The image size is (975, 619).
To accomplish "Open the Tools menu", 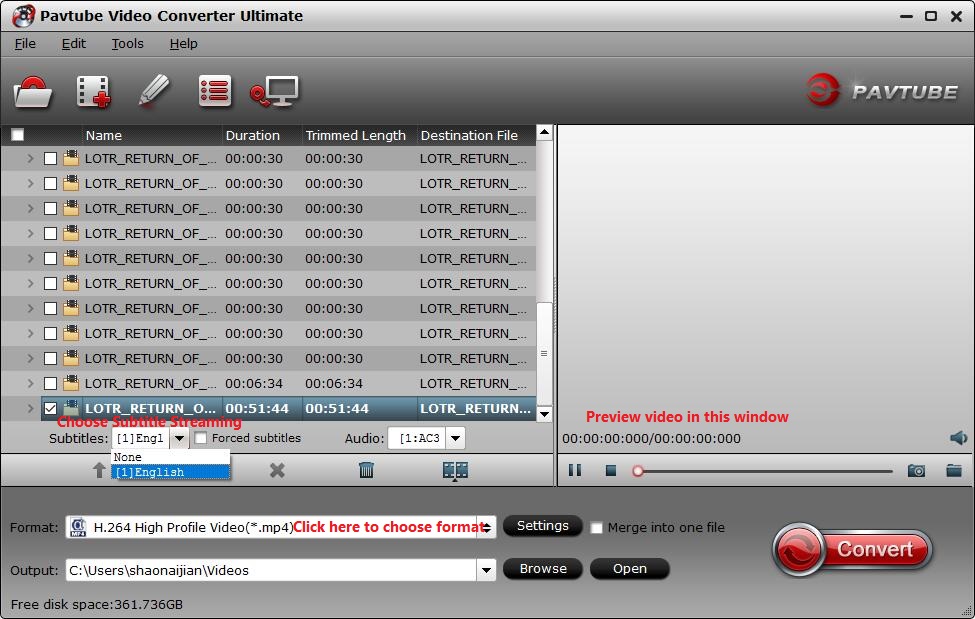I will tap(127, 44).
